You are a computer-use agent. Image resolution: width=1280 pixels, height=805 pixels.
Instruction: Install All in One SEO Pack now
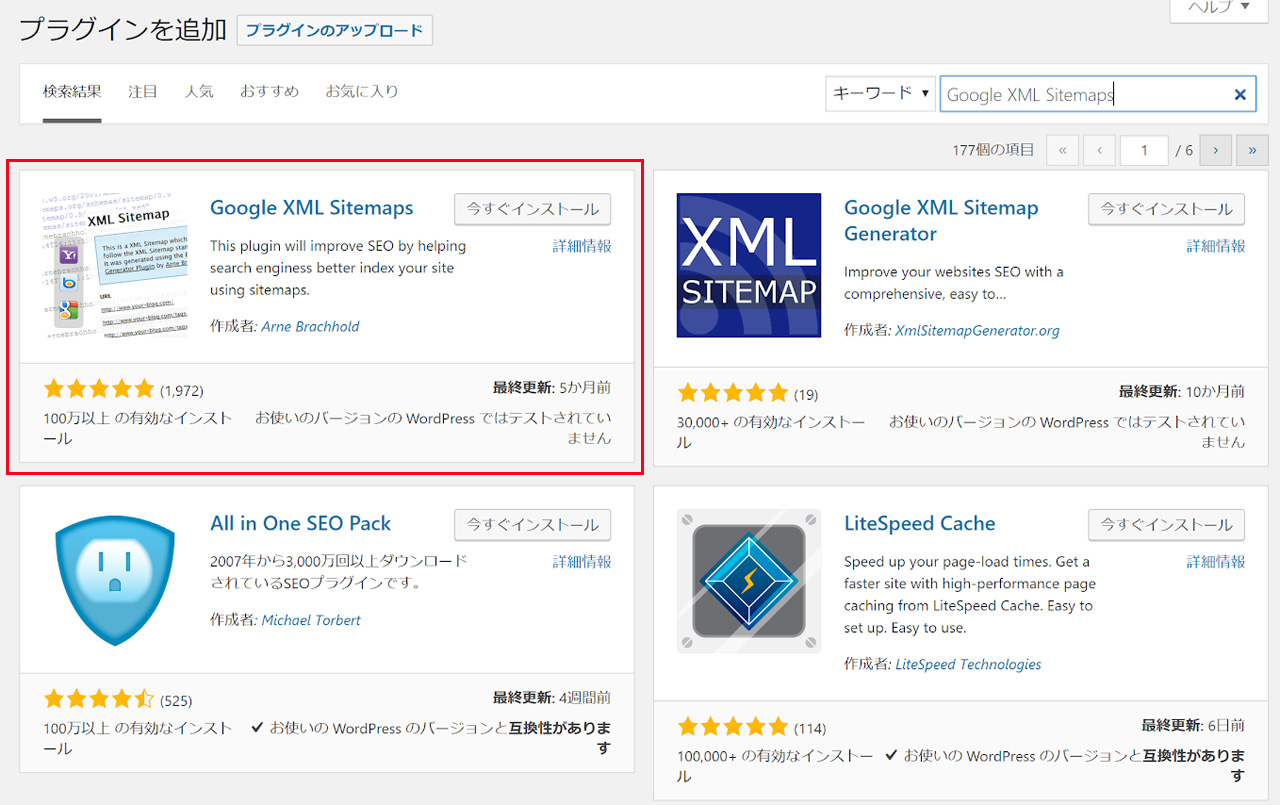pyautogui.click(x=532, y=525)
